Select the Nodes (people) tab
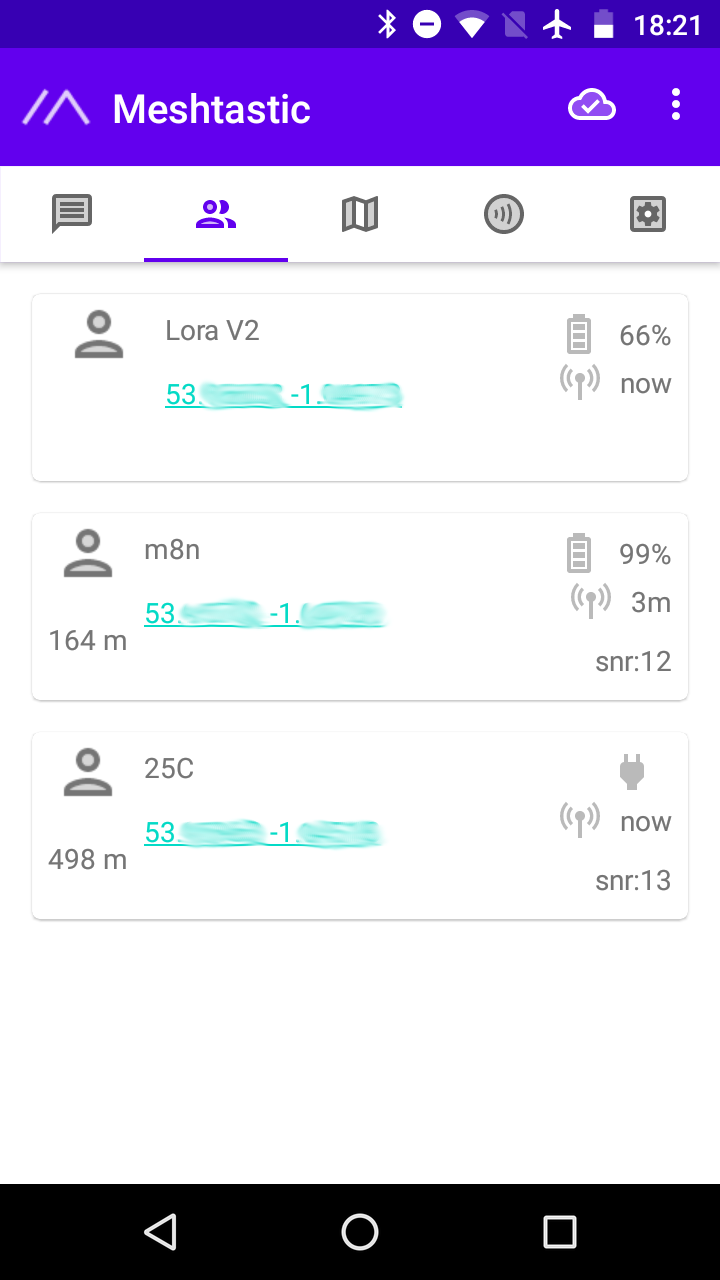The width and height of the screenshot is (720, 1280). (216, 214)
